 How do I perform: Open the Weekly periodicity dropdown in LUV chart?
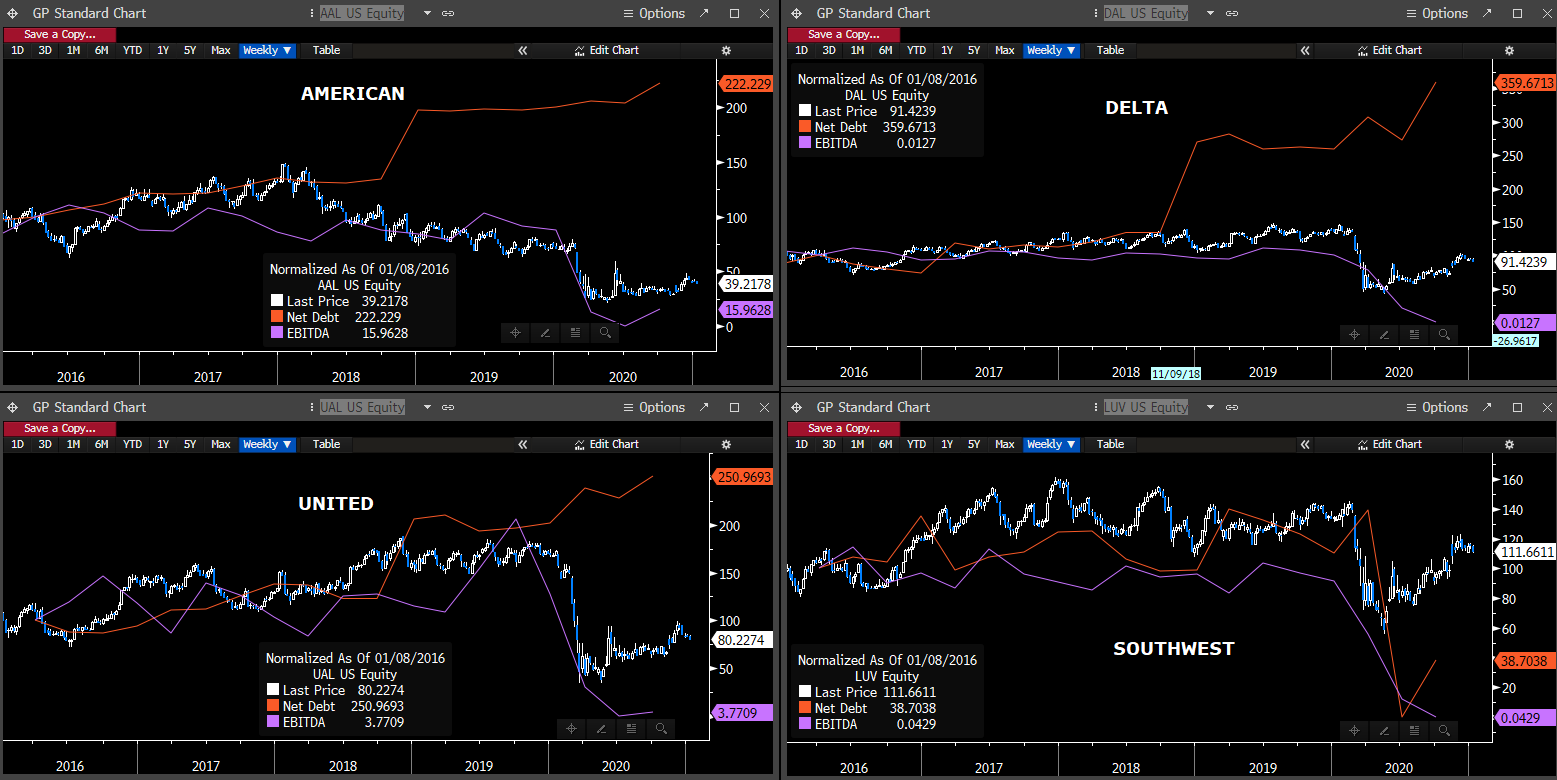pyautogui.click(x=1051, y=444)
